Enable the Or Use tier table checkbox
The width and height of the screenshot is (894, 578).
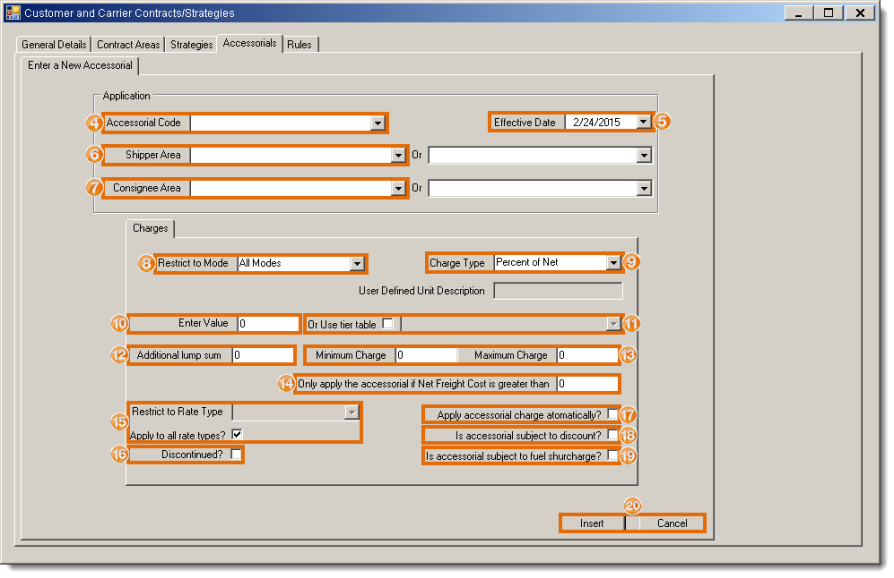388,323
